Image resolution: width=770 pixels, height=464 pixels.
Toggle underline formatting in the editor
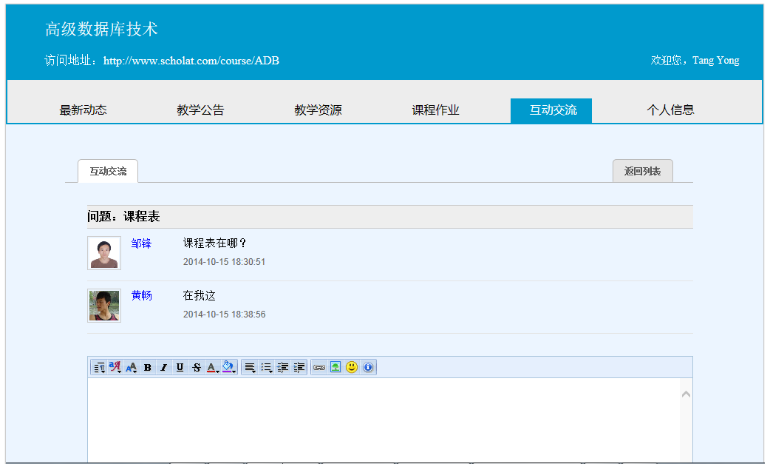pos(180,368)
